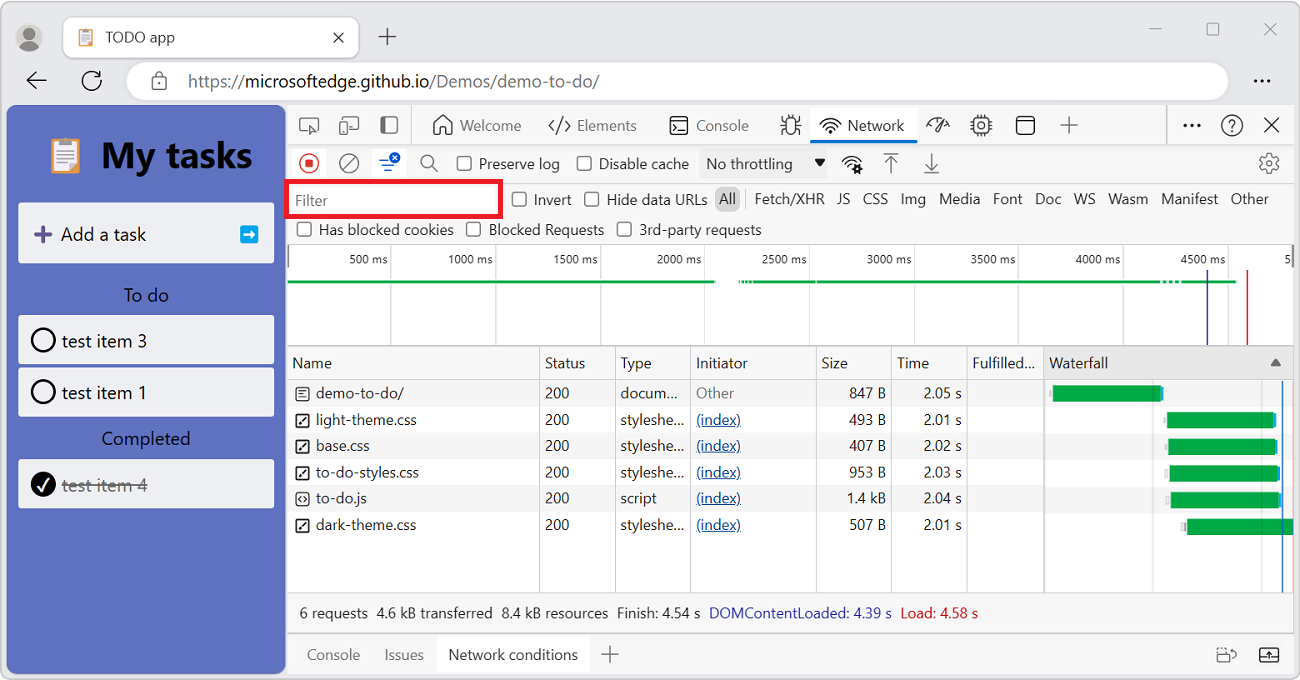Click the Export HAR download icon
1300x680 pixels.
tap(931, 163)
